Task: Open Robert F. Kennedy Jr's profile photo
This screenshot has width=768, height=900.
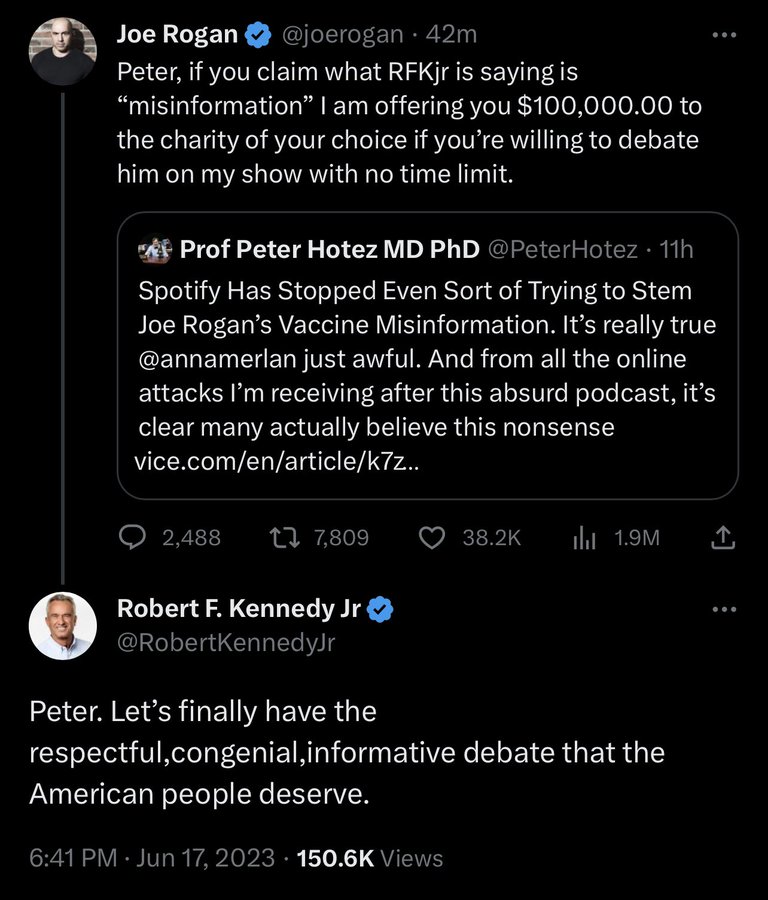Action: point(63,626)
